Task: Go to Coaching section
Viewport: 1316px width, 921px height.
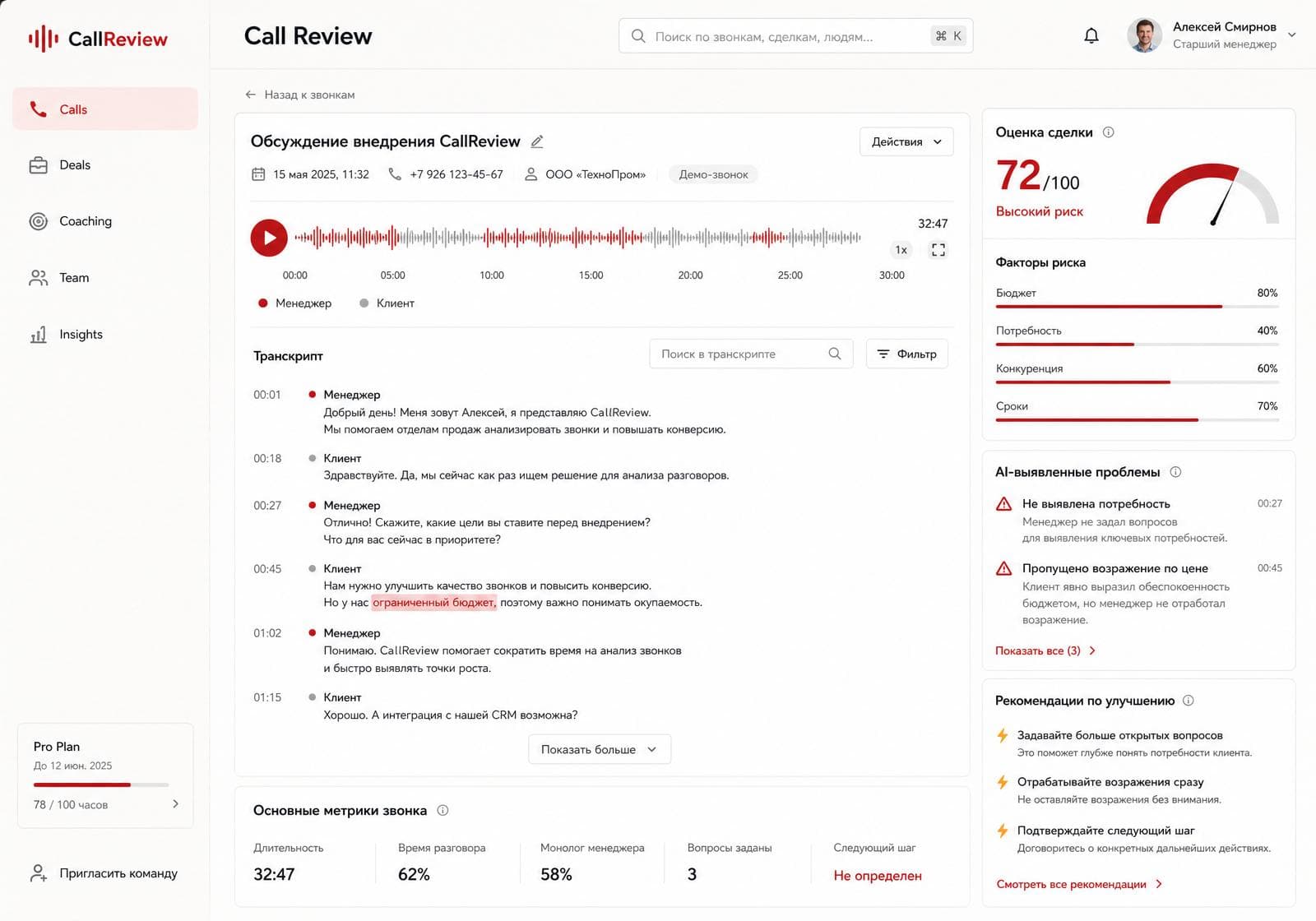Action: point(105,221)
